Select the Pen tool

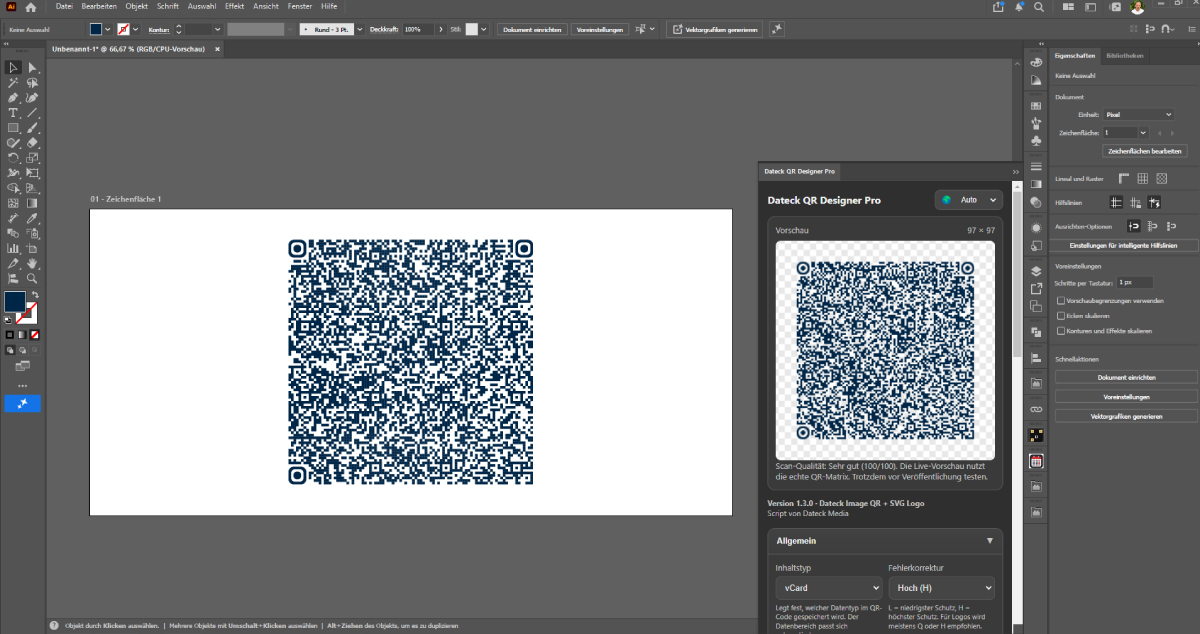13,98
